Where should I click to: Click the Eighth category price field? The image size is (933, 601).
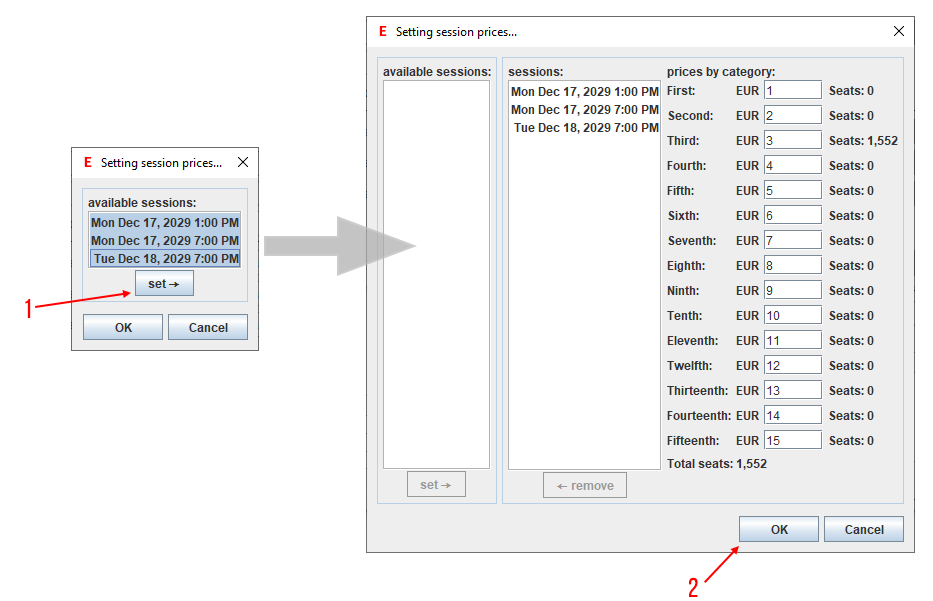793,265
